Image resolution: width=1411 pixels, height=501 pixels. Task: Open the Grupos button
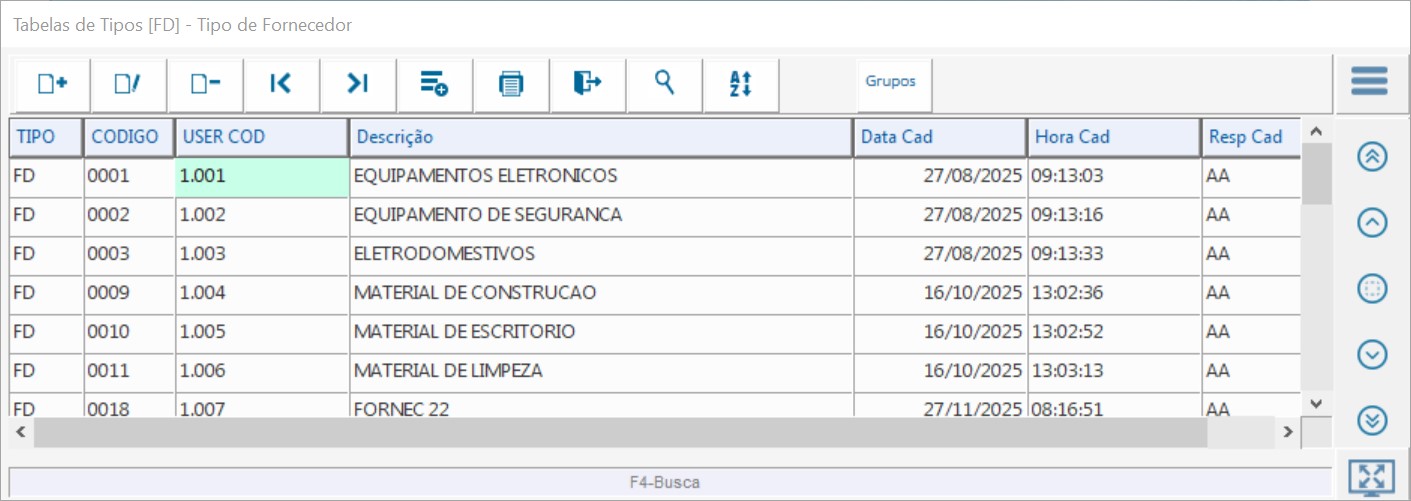click(x=891, y=82)
